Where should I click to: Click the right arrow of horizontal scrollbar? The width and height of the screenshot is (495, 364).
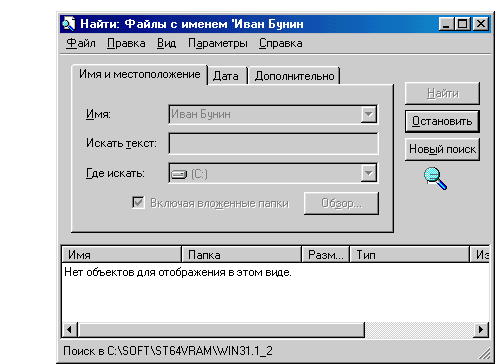481,330
